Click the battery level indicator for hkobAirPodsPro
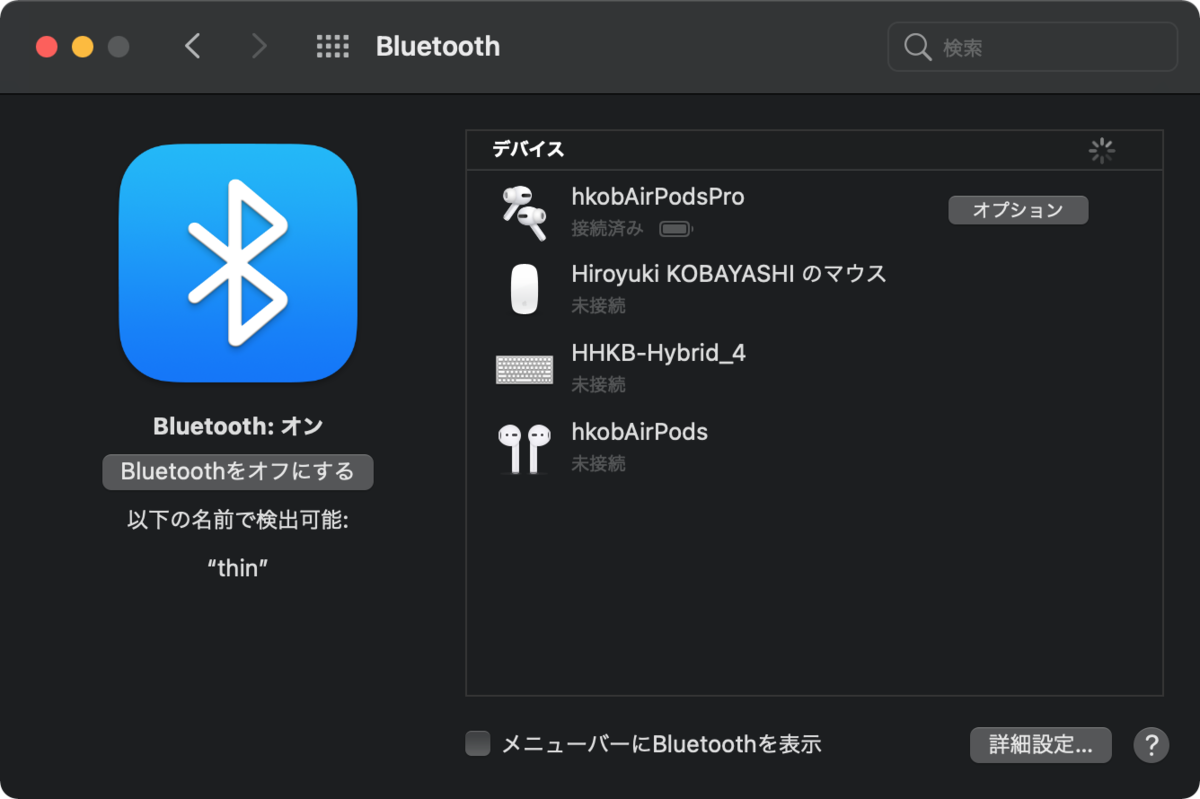The height and width of the screenshot is (799, 1200). (x=676, y=227)
